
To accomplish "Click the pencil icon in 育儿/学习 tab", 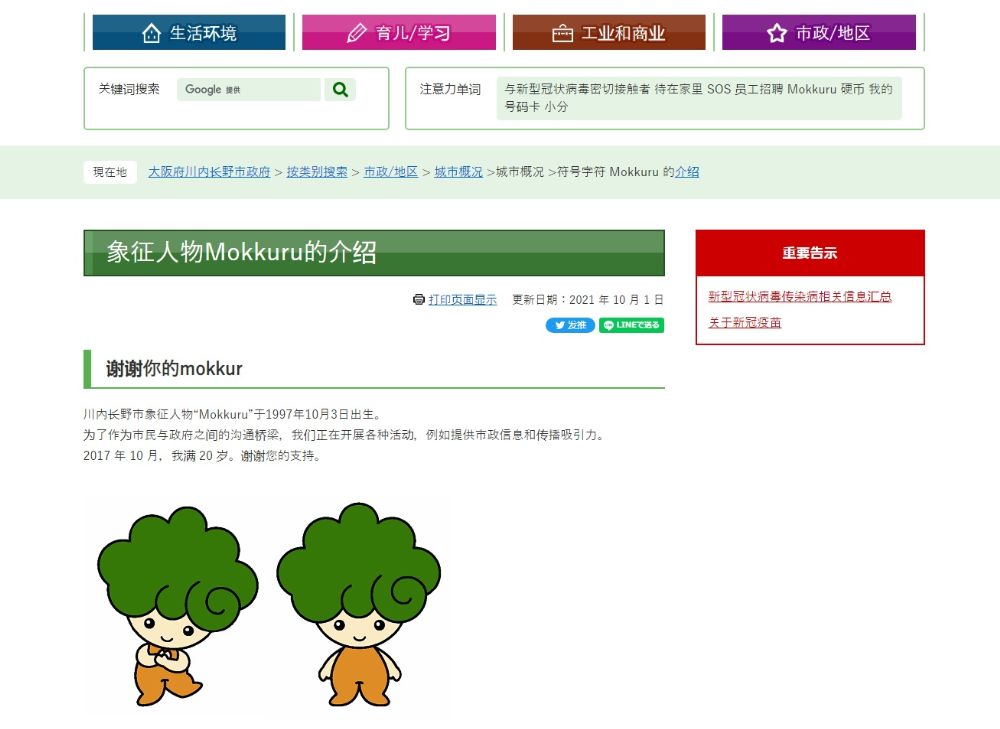I will click(x=356, y=33).
